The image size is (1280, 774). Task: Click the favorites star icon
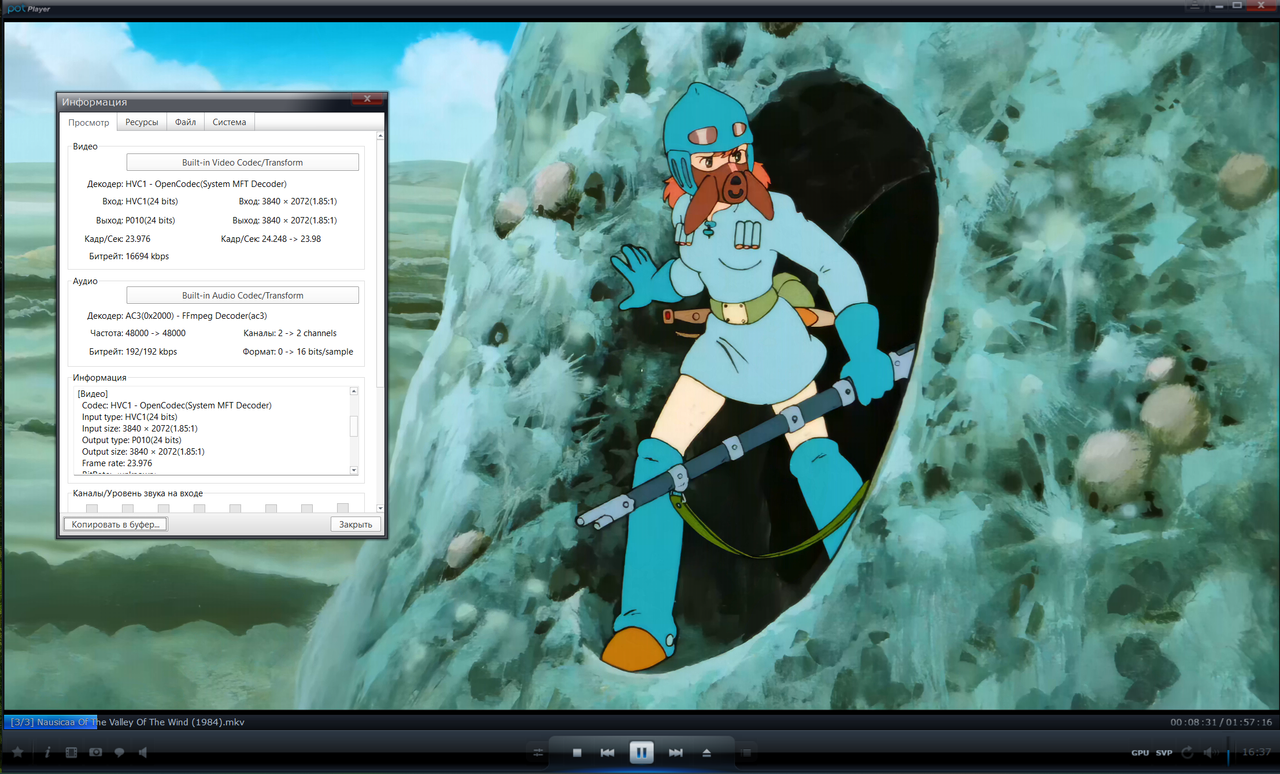click(x=17, y=752)
